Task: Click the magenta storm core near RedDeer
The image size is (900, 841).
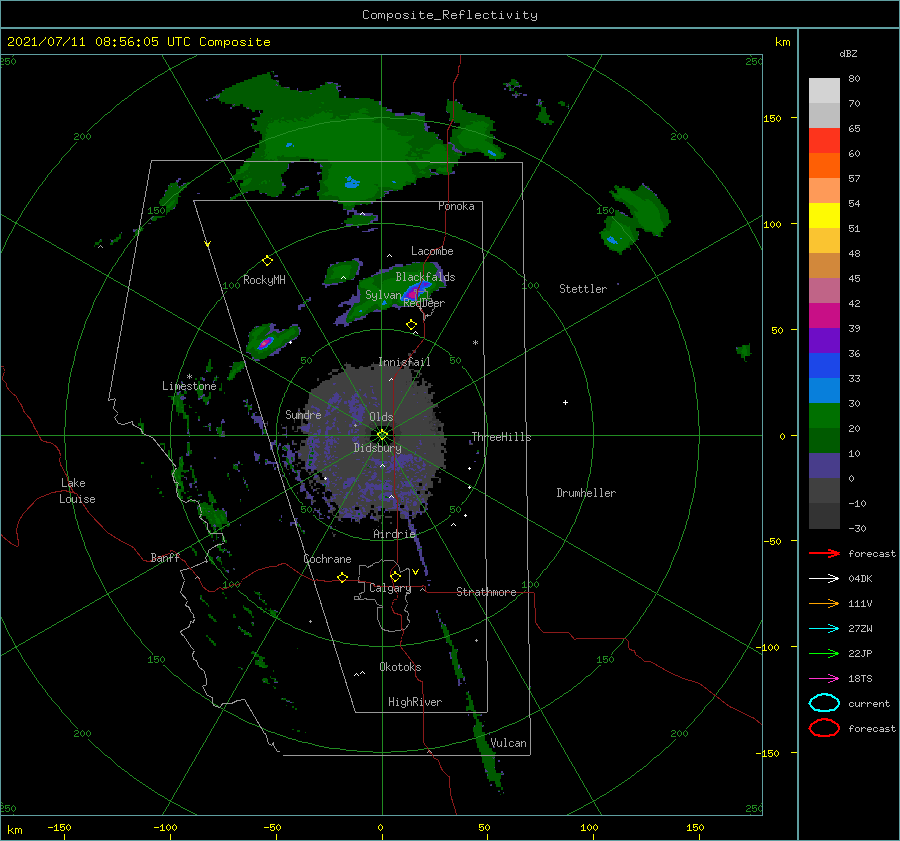Action: 411,296
